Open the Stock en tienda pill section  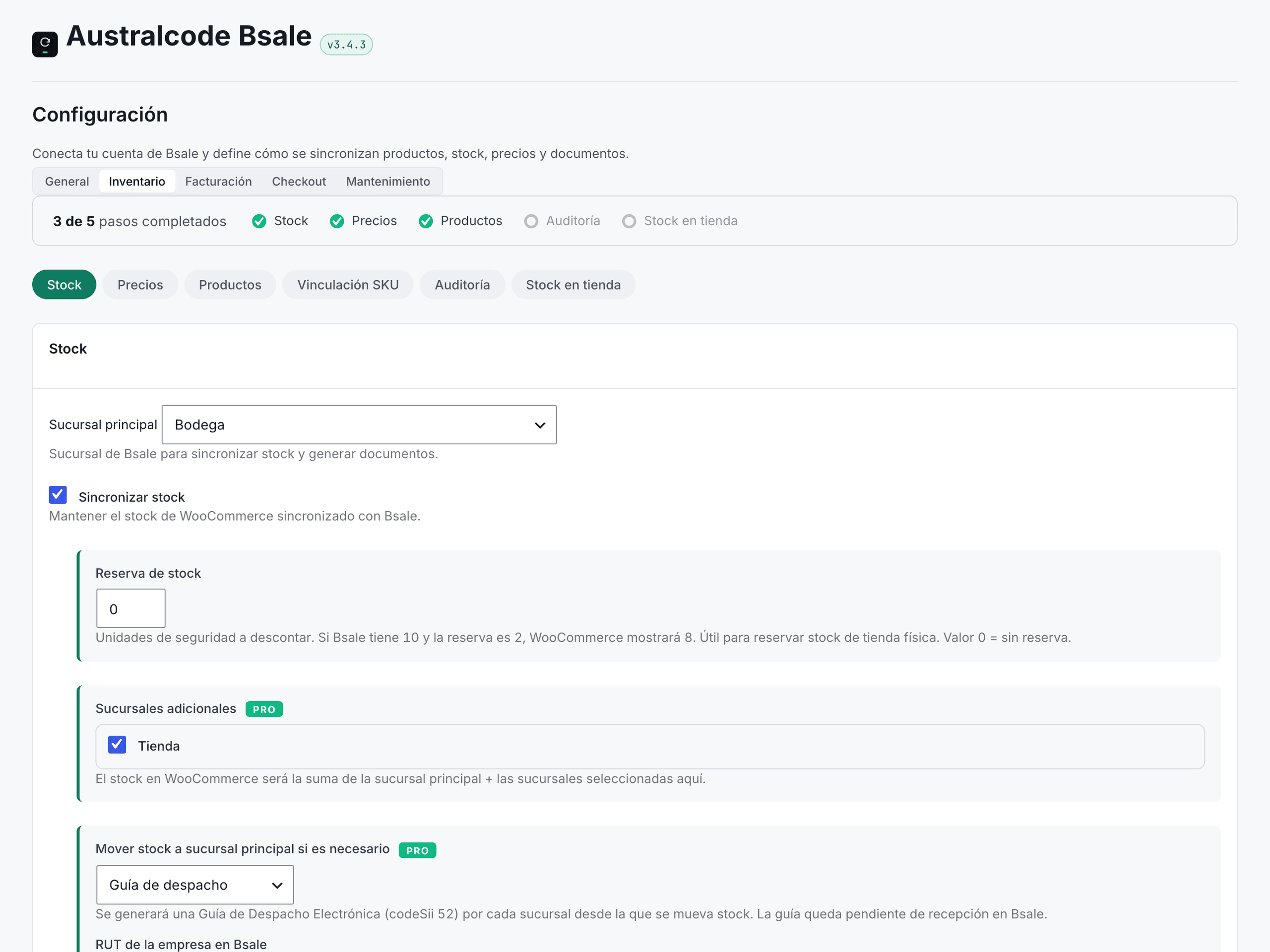[573, 285]
